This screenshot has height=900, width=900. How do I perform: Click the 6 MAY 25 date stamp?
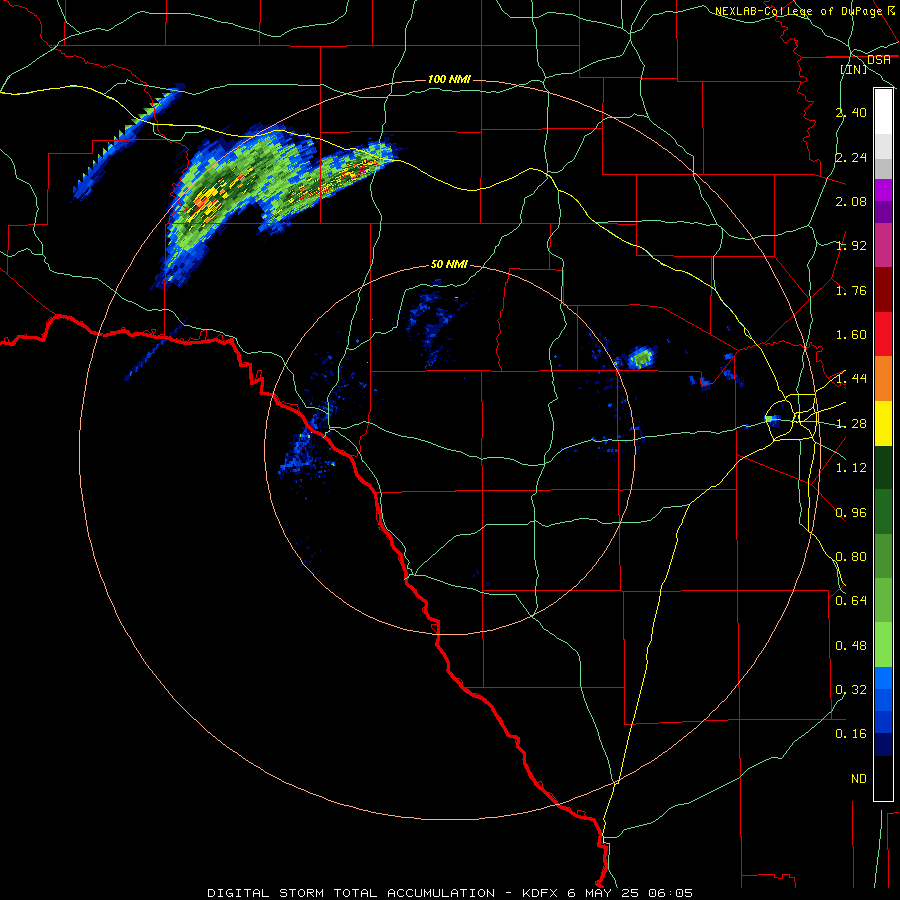[x=603, y=893]
